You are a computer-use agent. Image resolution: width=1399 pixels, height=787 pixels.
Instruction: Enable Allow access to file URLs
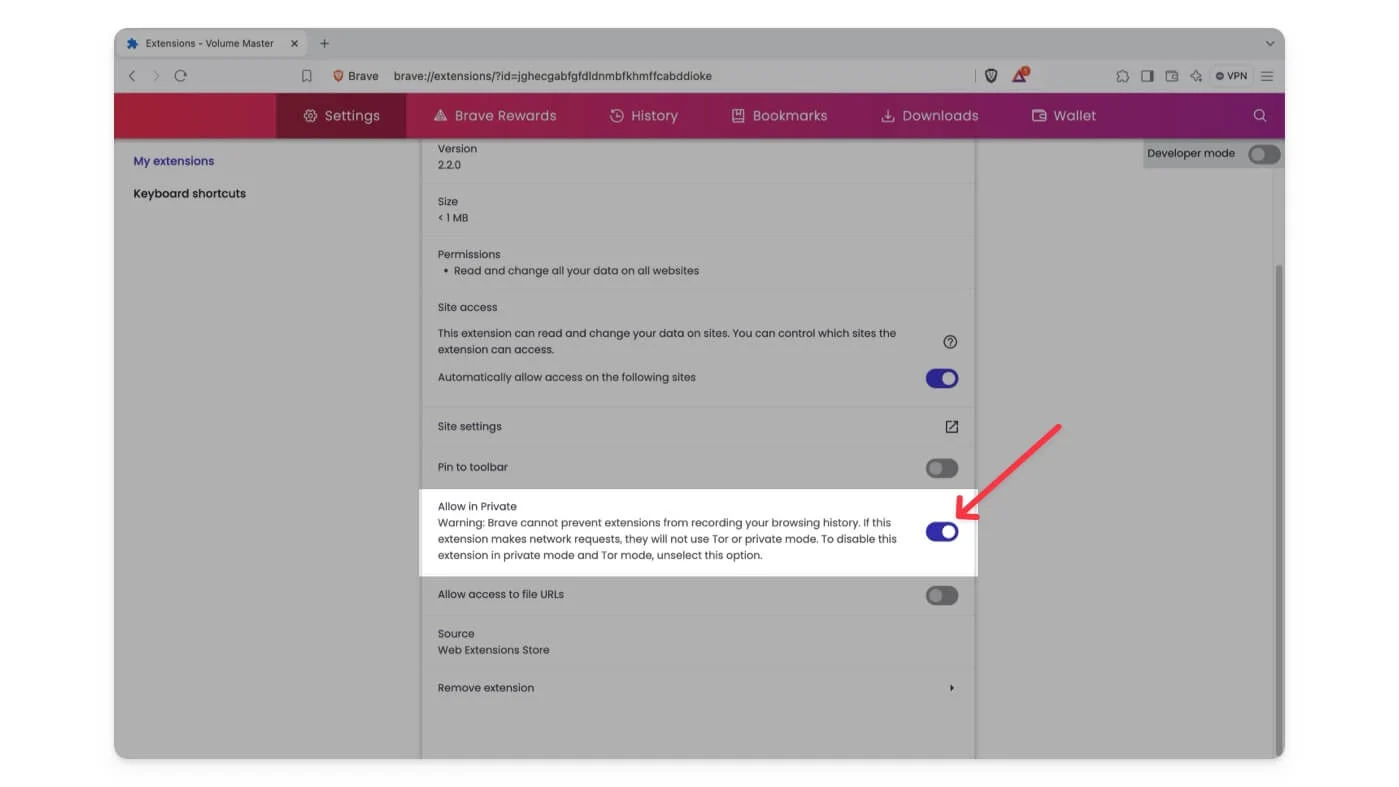(942, 596)
